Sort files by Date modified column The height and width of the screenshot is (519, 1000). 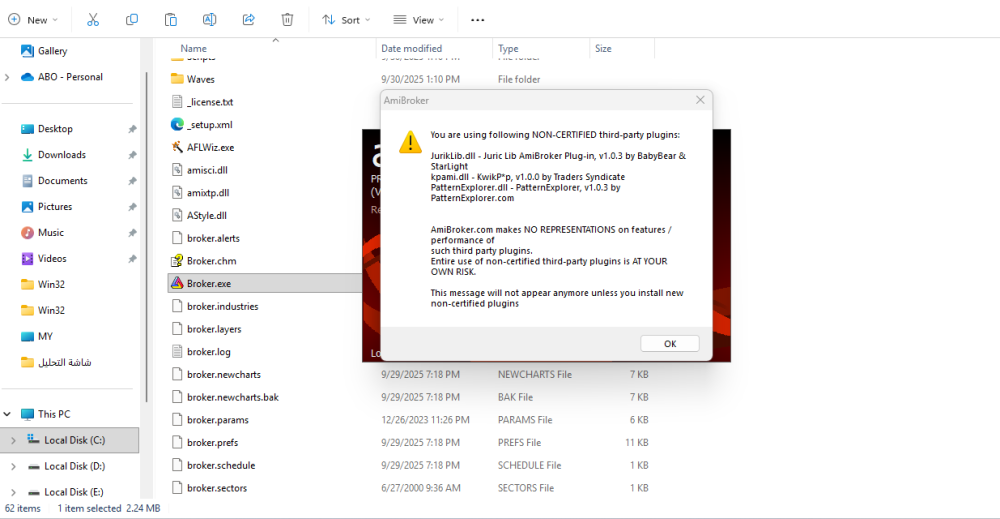(411, 48)
